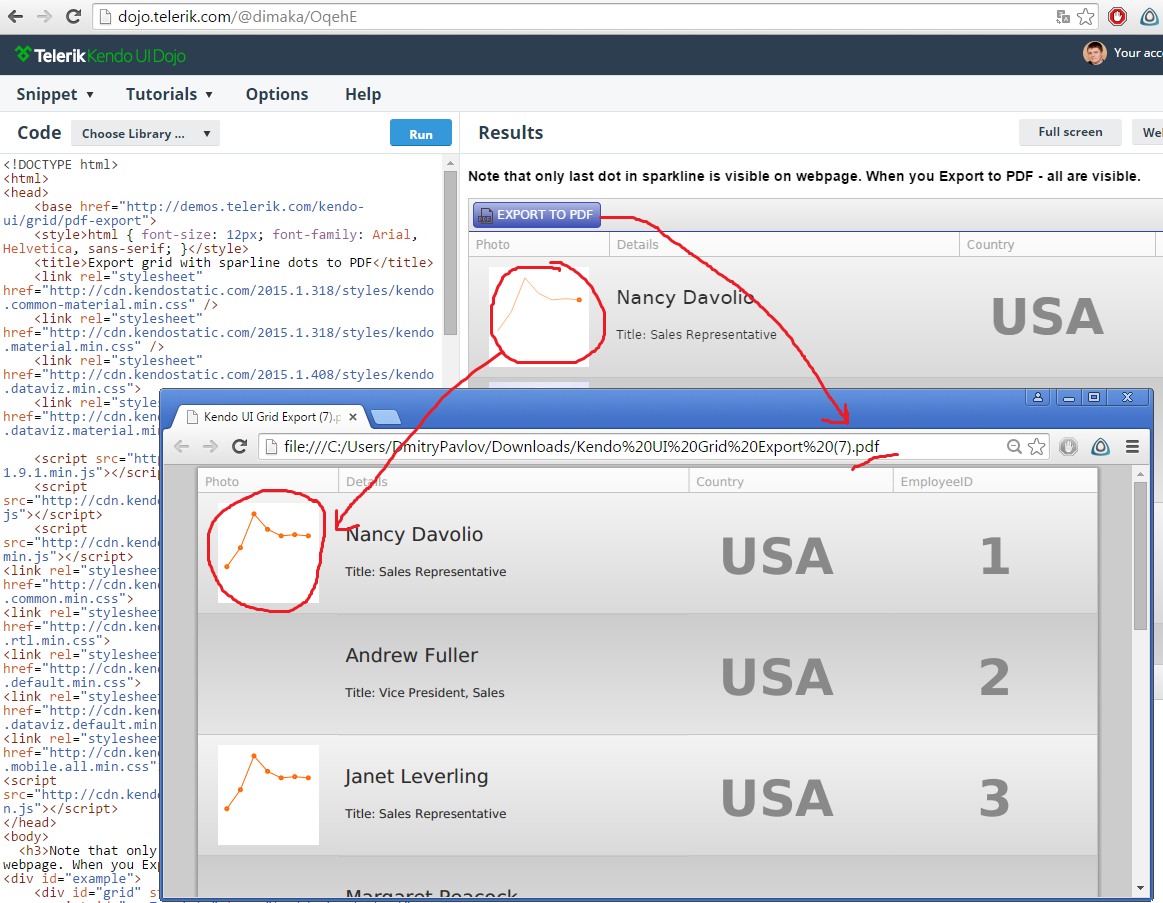Go forward in the main browser
The image size is (1163, 903).
[45, 16]
